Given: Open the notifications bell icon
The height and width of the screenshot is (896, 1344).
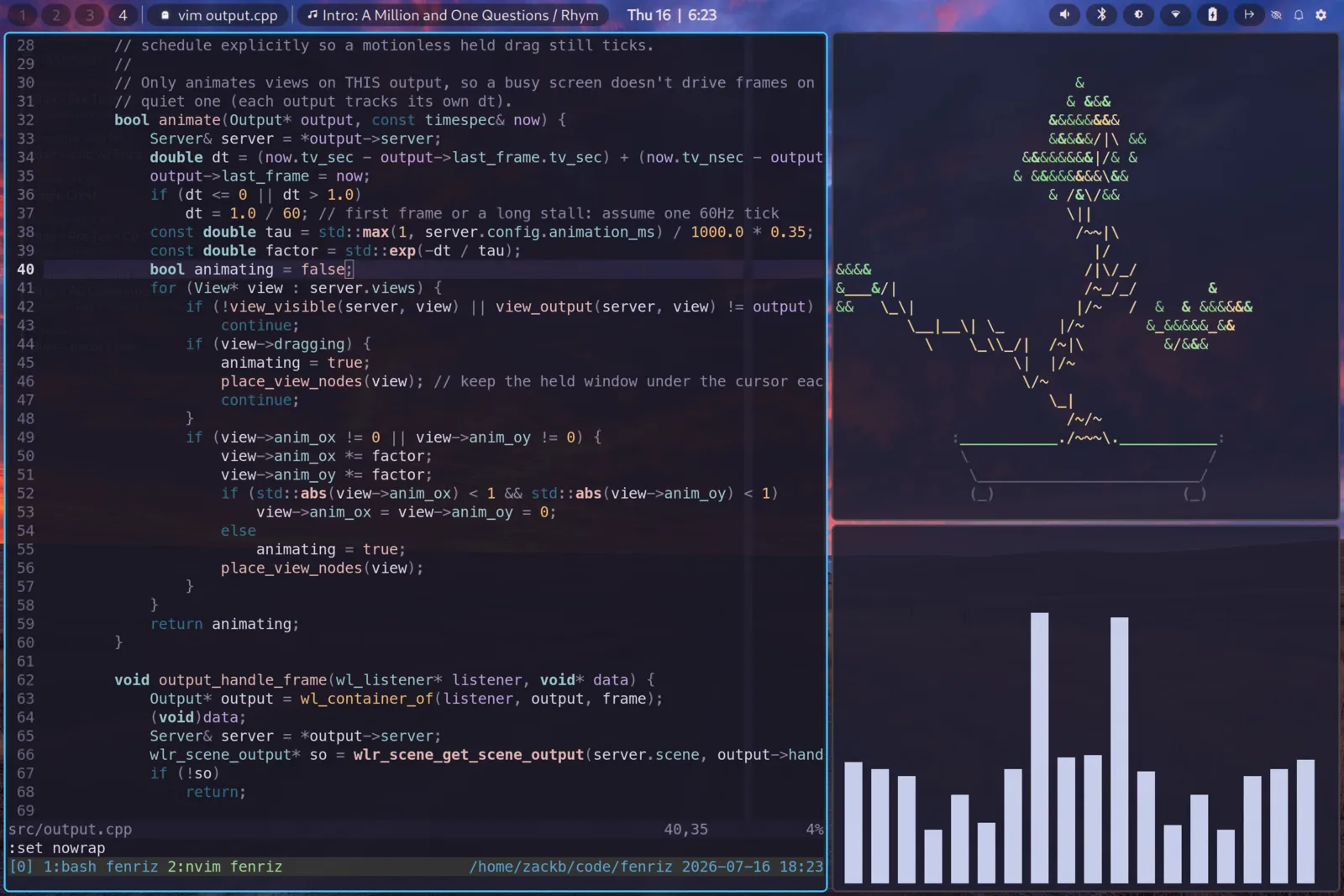Looking at the screenshot, I should point(1299,14).
